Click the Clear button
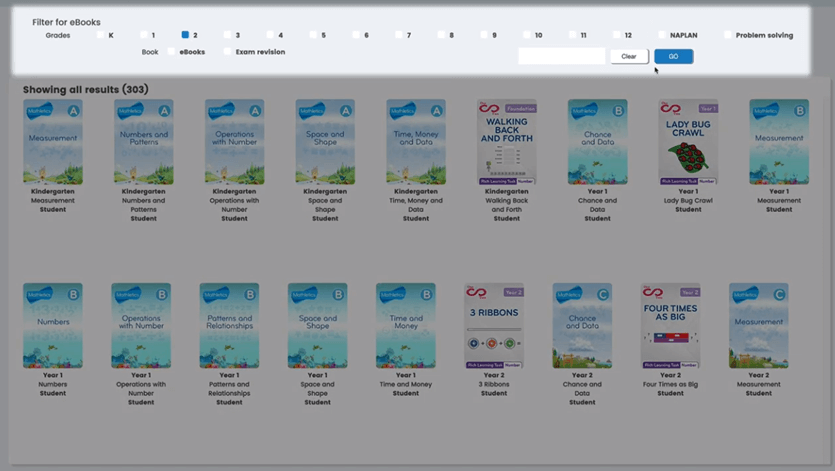 629,56
